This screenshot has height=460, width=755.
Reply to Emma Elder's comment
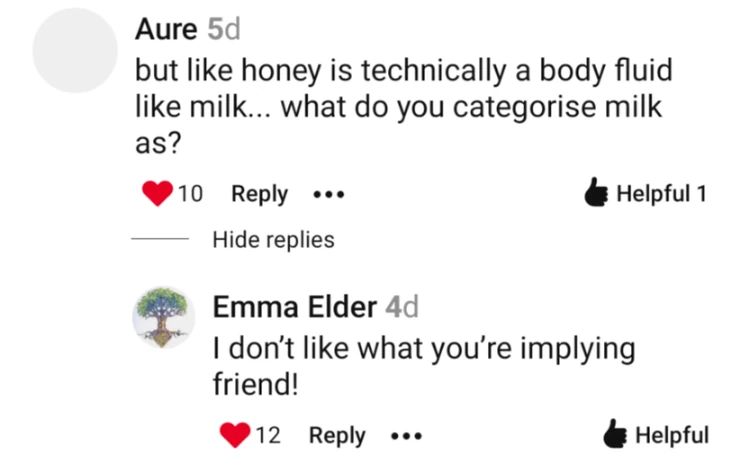pos(337,435)
